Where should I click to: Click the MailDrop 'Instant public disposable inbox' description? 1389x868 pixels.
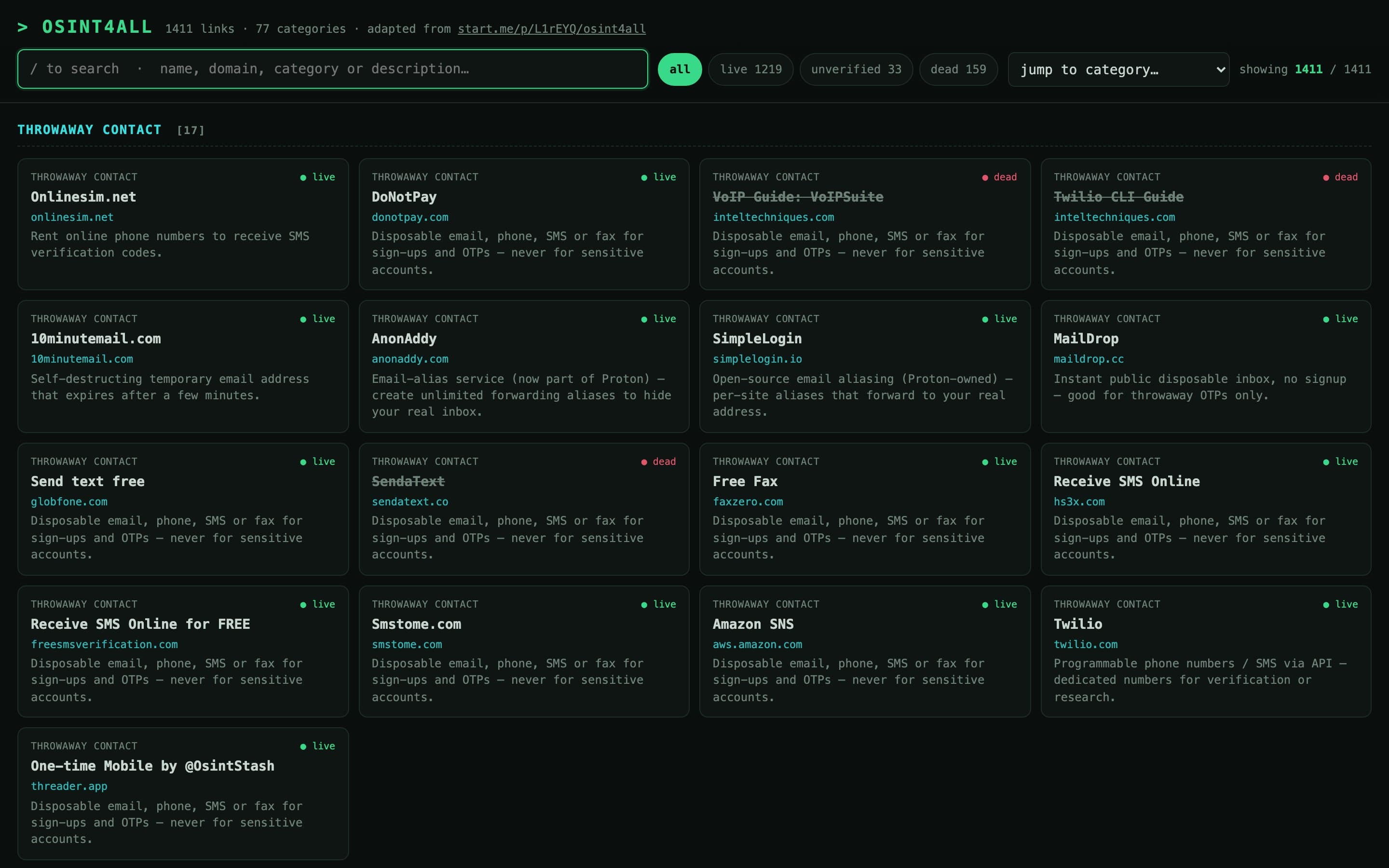tap(1199, 387)
